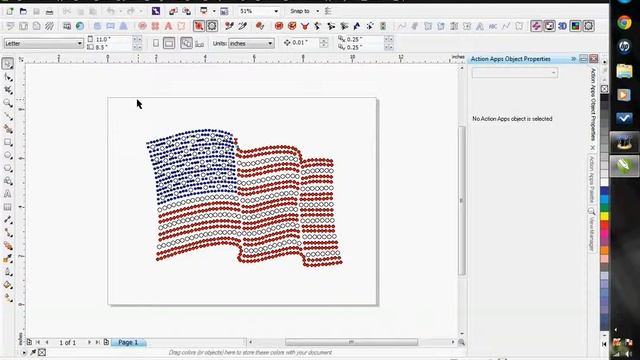The width and height of the screenshot is (640, 360).
Task: Choose the Interactive blend tool
Action: point(7,246)
